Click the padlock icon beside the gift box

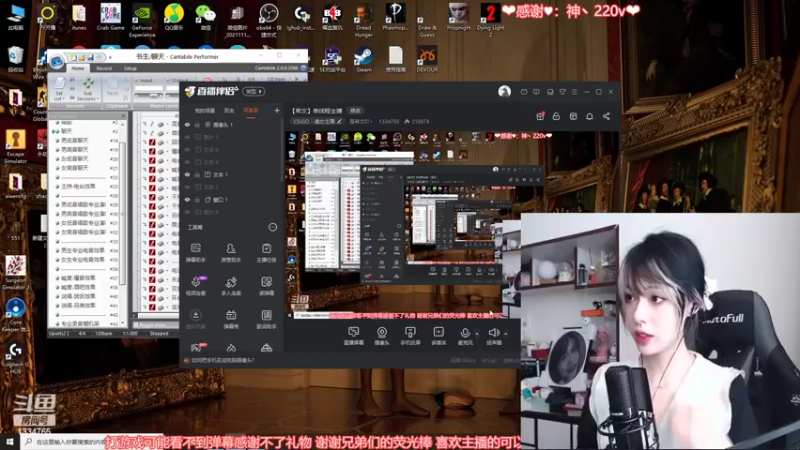pyautogui.click(x=556, y=116)
